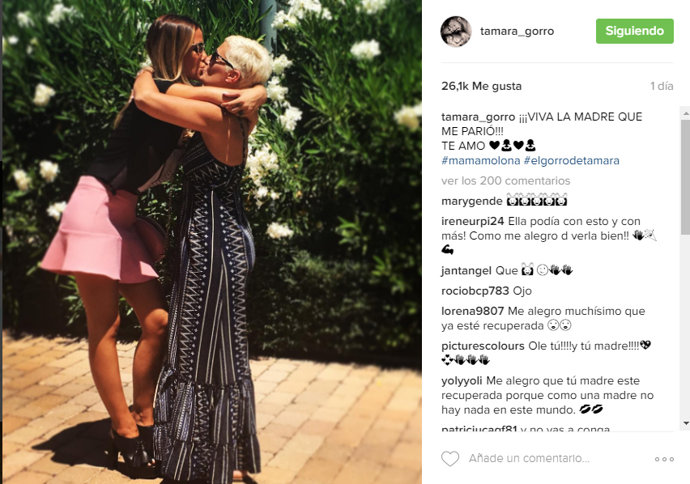Open marygende's profile
This screenshot has height=484, width=690.
(471, 201)
